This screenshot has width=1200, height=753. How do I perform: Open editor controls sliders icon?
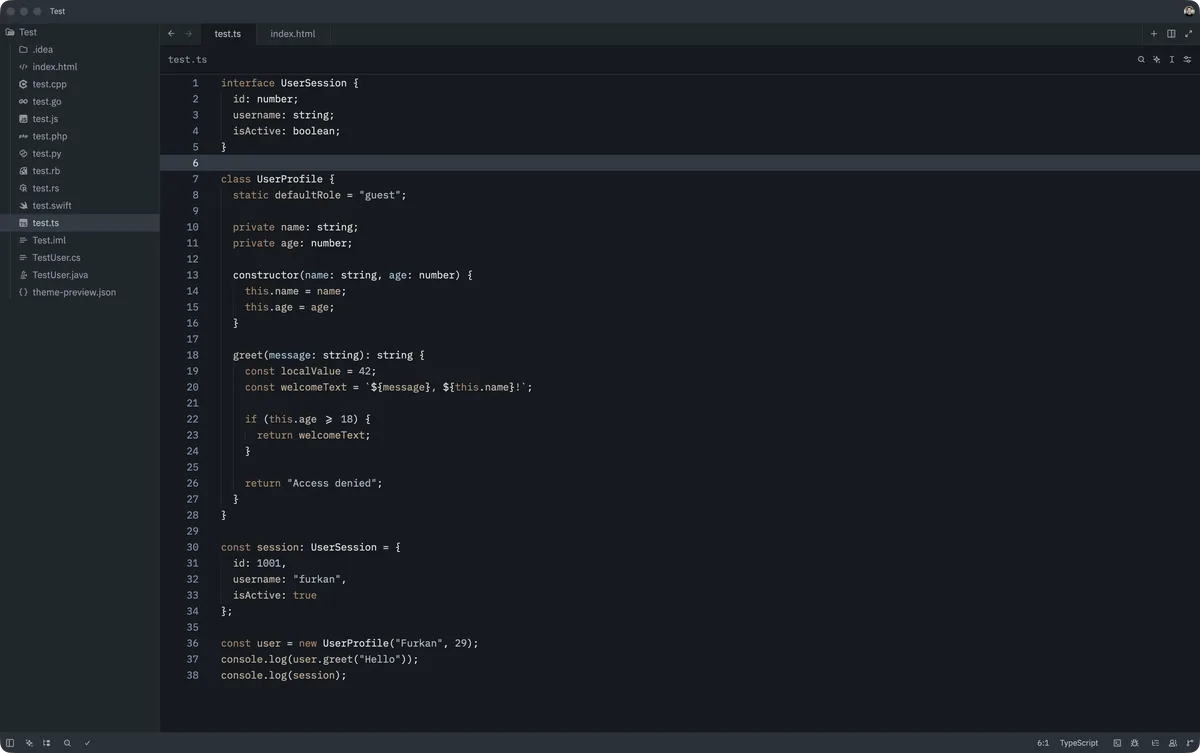pos(1188,60)
